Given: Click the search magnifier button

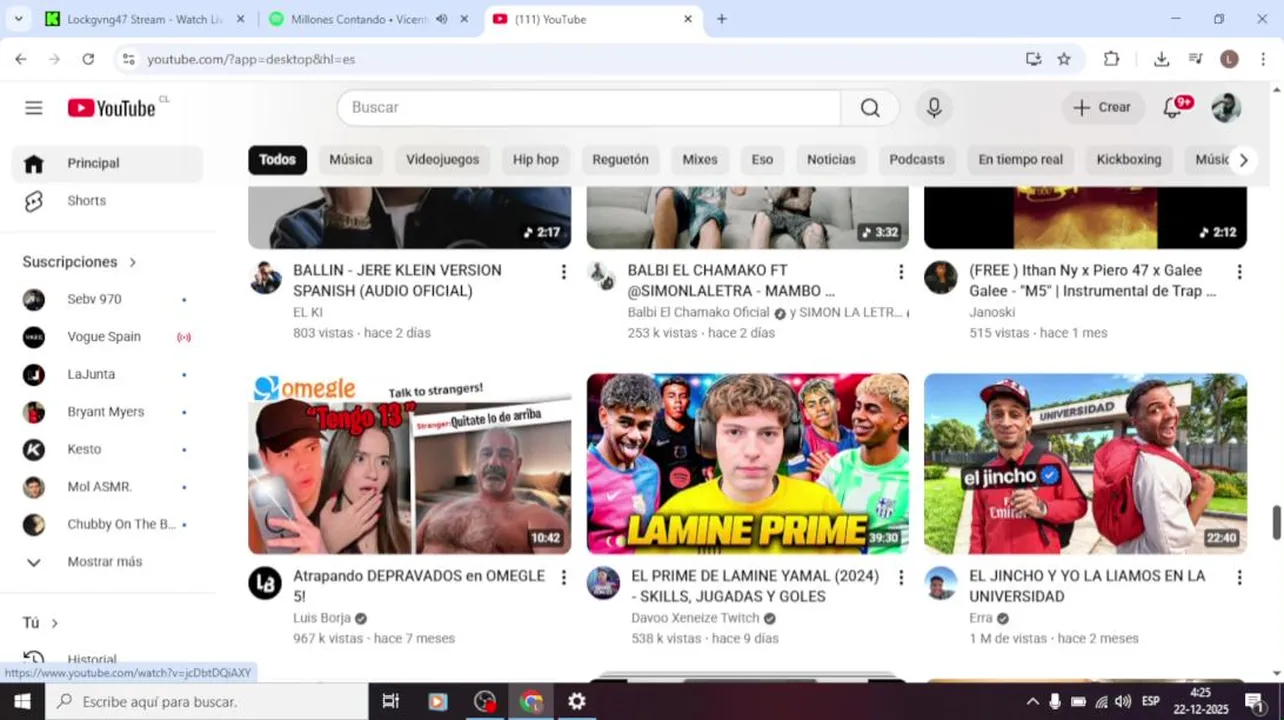Looking at the screenshot, I should 870,108.
